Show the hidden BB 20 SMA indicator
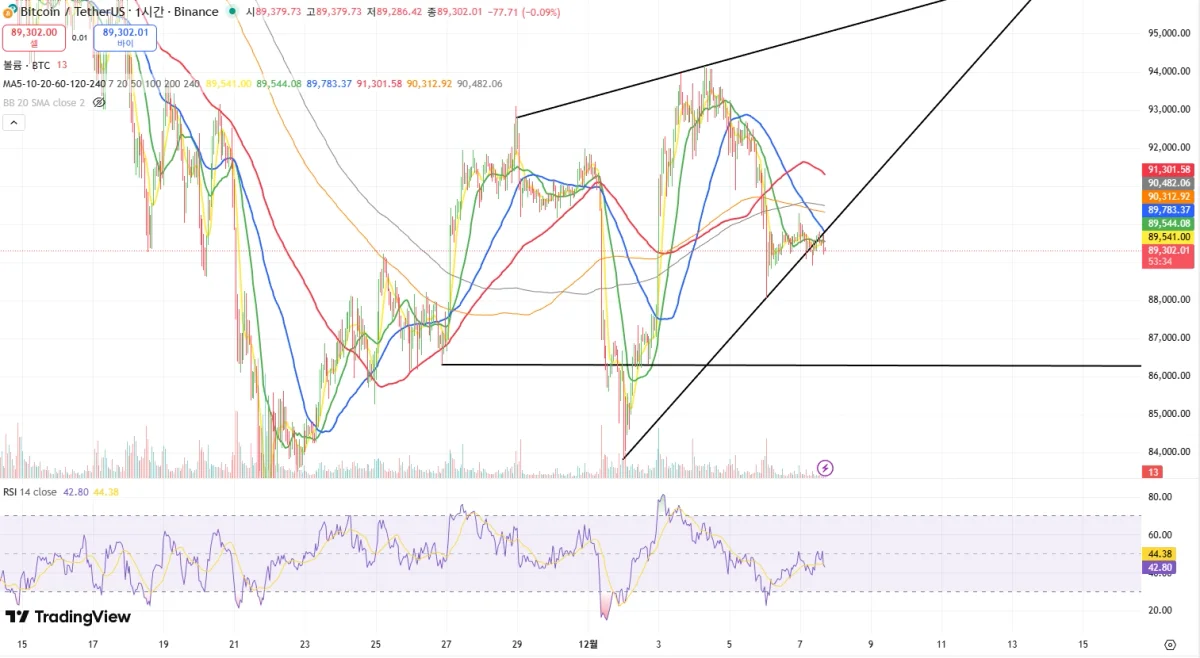The height and width of the screenshot is (658, 1200). (99, 102)
